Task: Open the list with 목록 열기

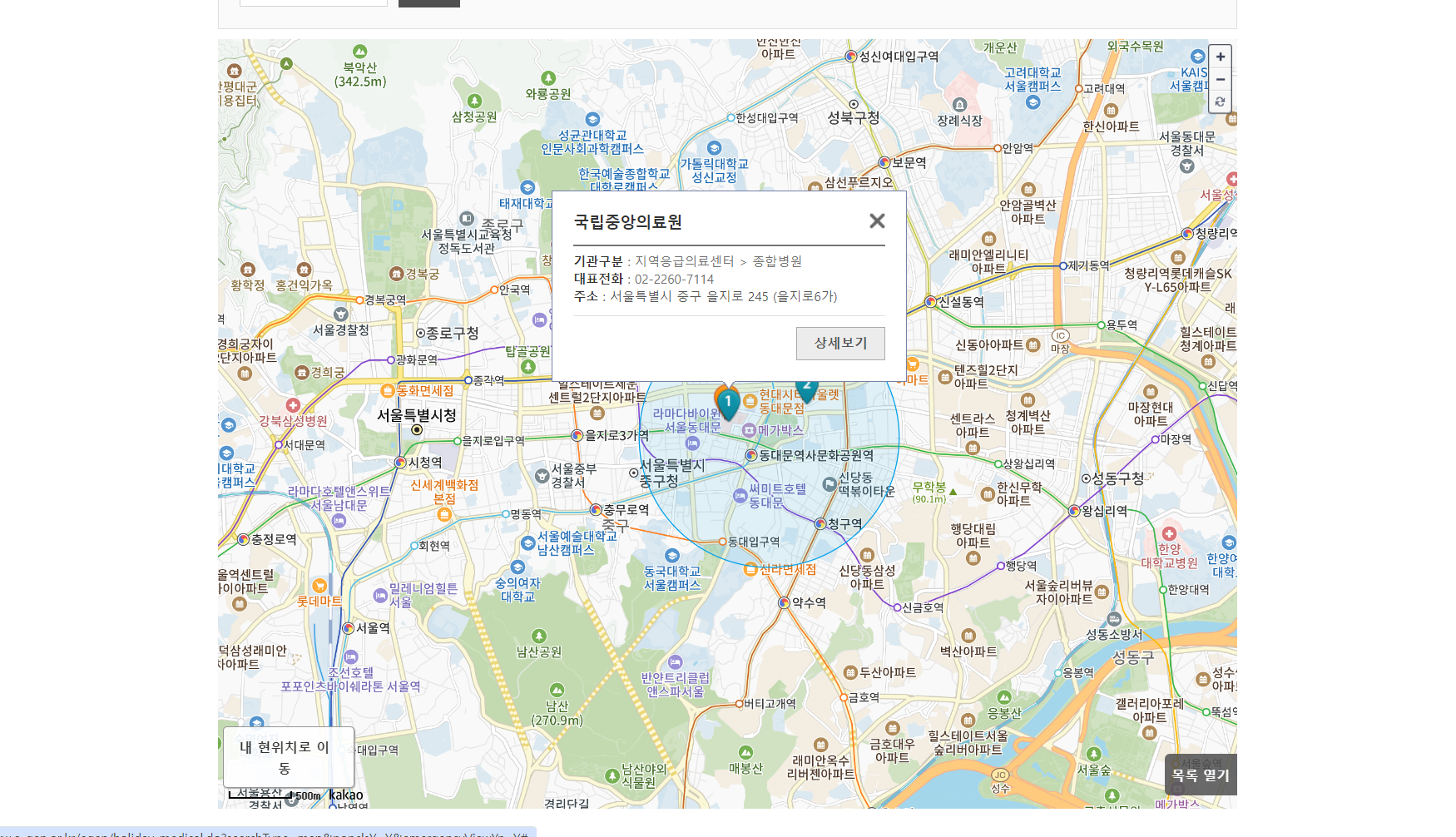Action: click(1201, 775)
